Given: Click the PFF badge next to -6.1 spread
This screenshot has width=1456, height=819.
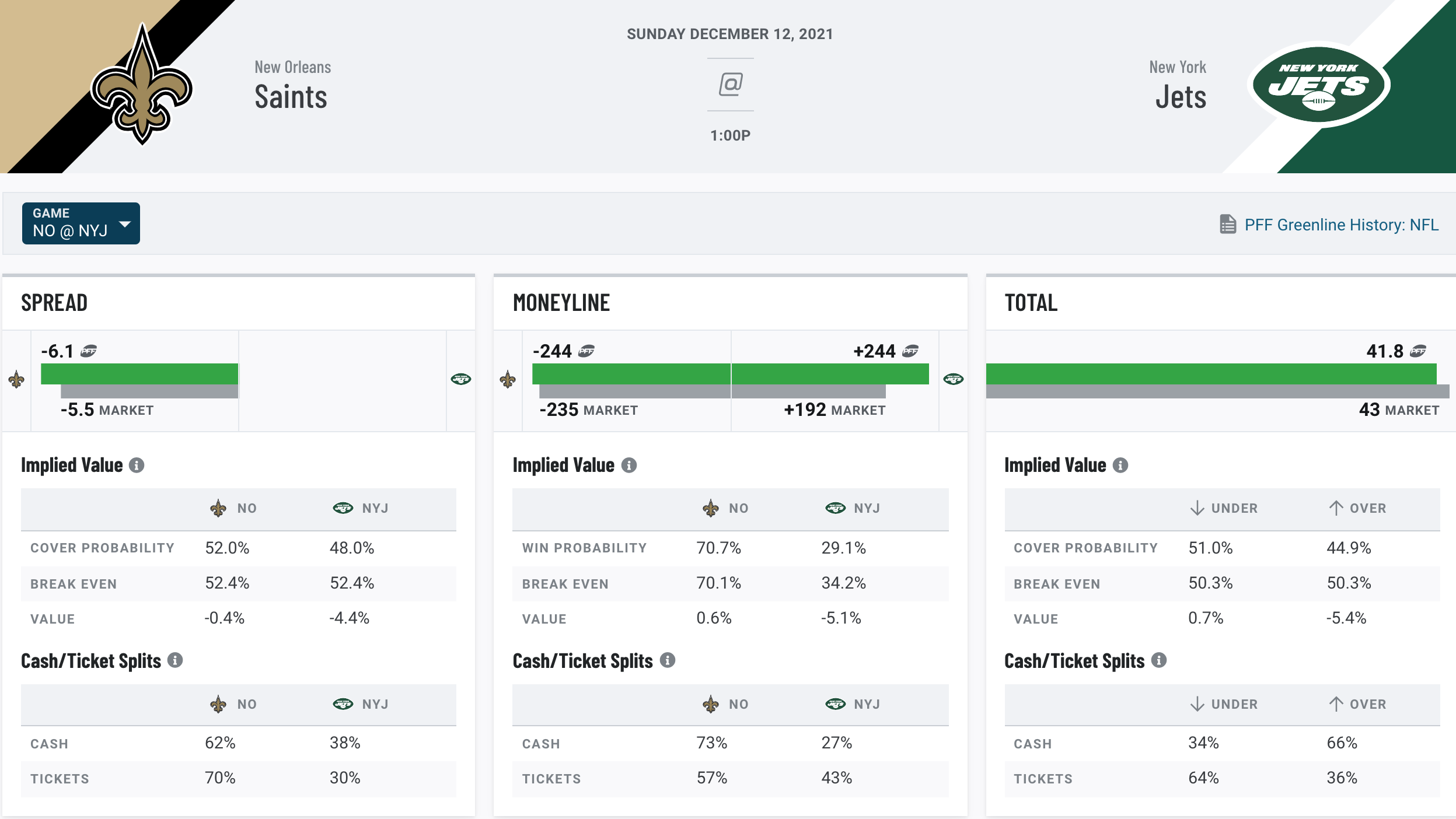Looking at the screenshot, I should (89, 351).
